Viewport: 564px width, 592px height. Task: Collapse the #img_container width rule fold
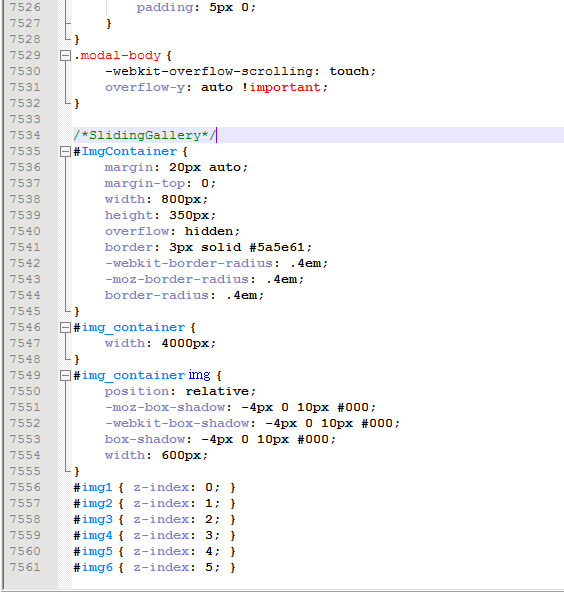65,327
